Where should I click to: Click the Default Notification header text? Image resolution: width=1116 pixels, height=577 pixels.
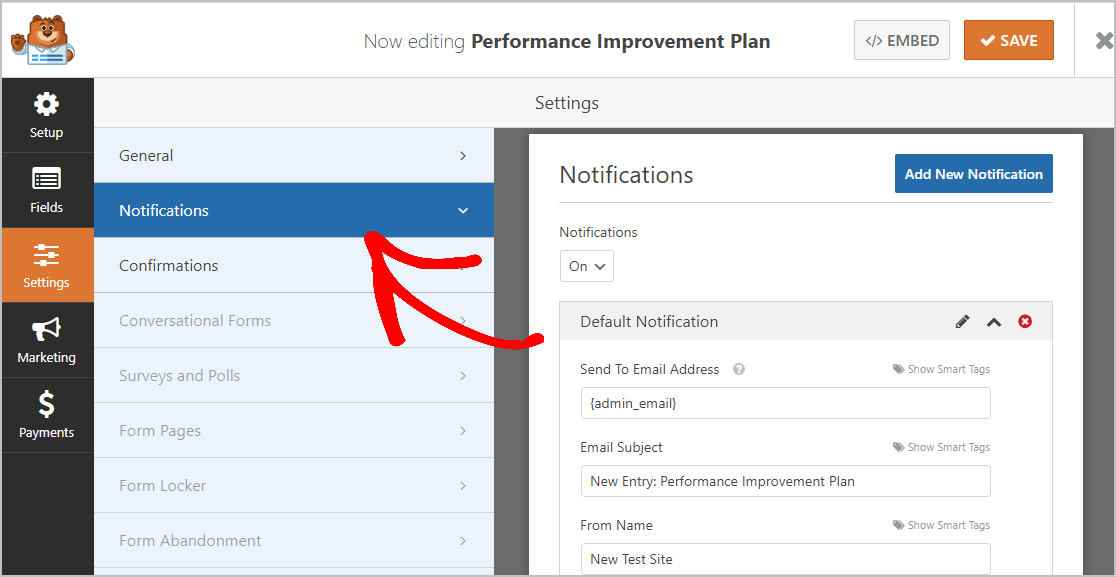[649, 322]
